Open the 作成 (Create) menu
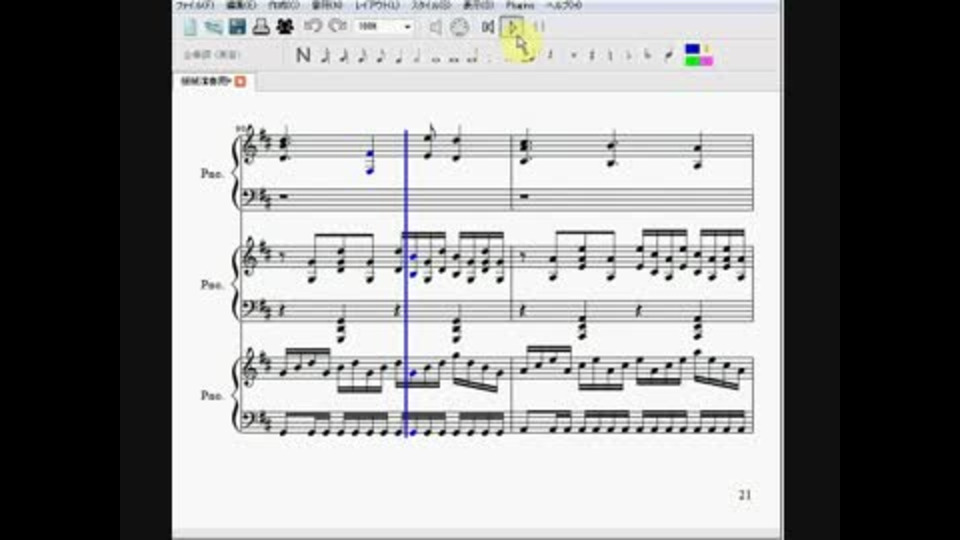This screenshot has width=960, height=540. pyautogui.click(x=284, y=6)
